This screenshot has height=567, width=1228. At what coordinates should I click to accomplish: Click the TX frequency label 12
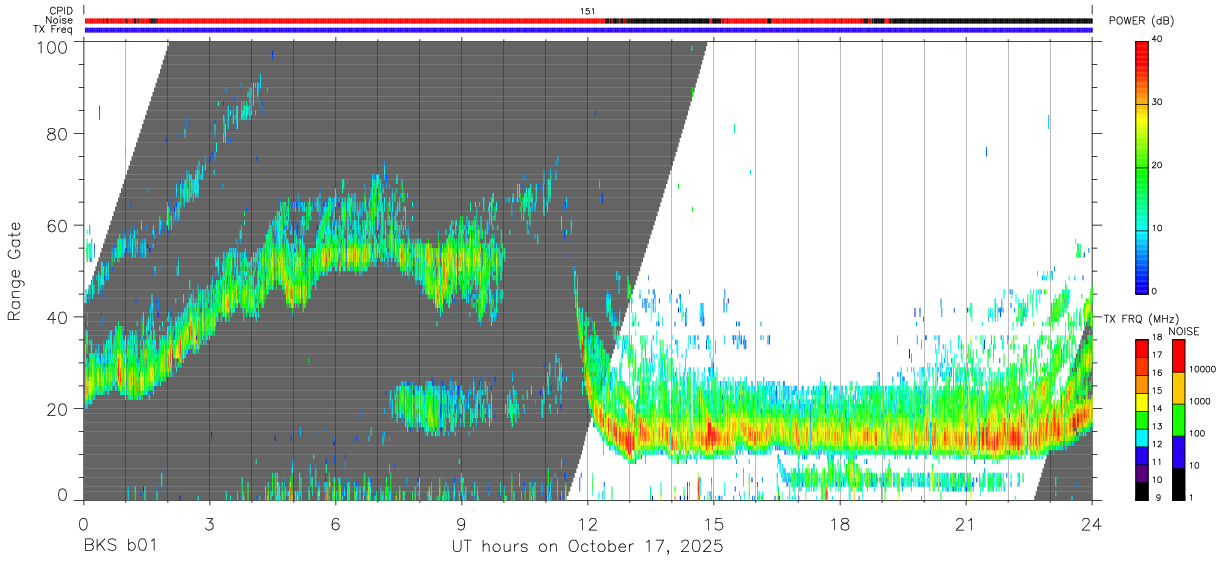coord(1158,446)
